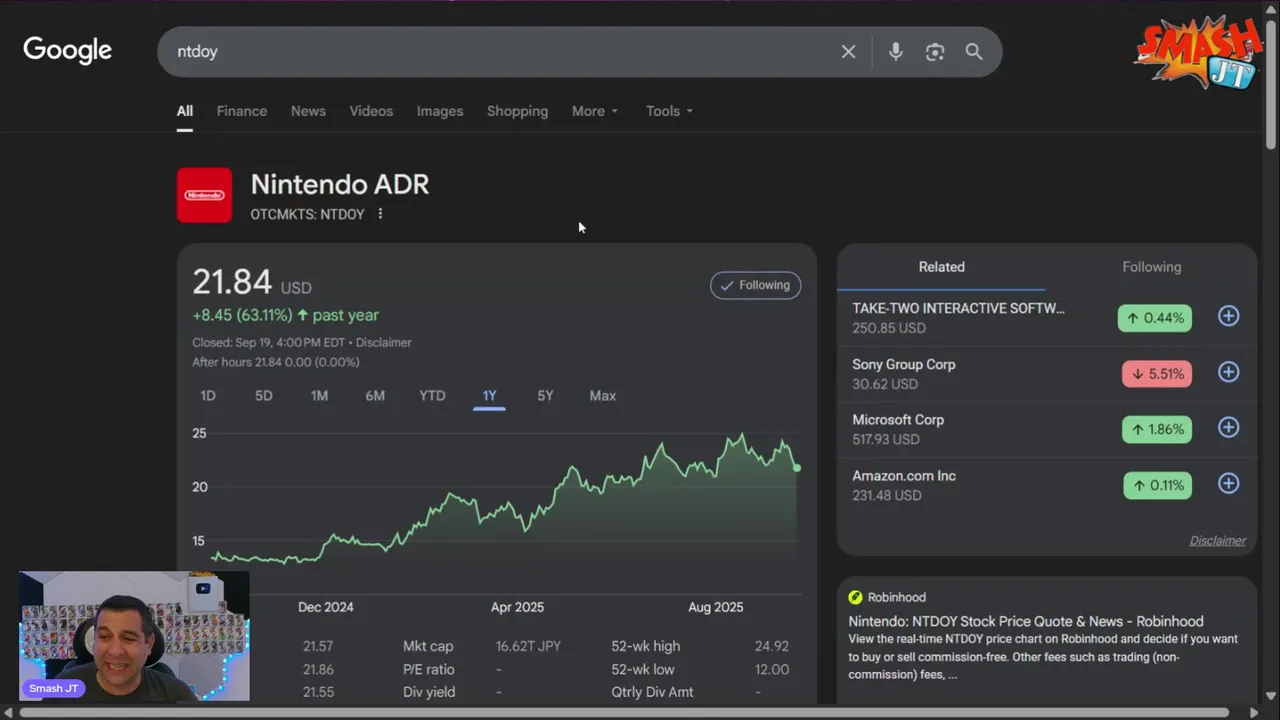Click the vertical page scrollbar
The image size is (1280, 720).
1271,85
